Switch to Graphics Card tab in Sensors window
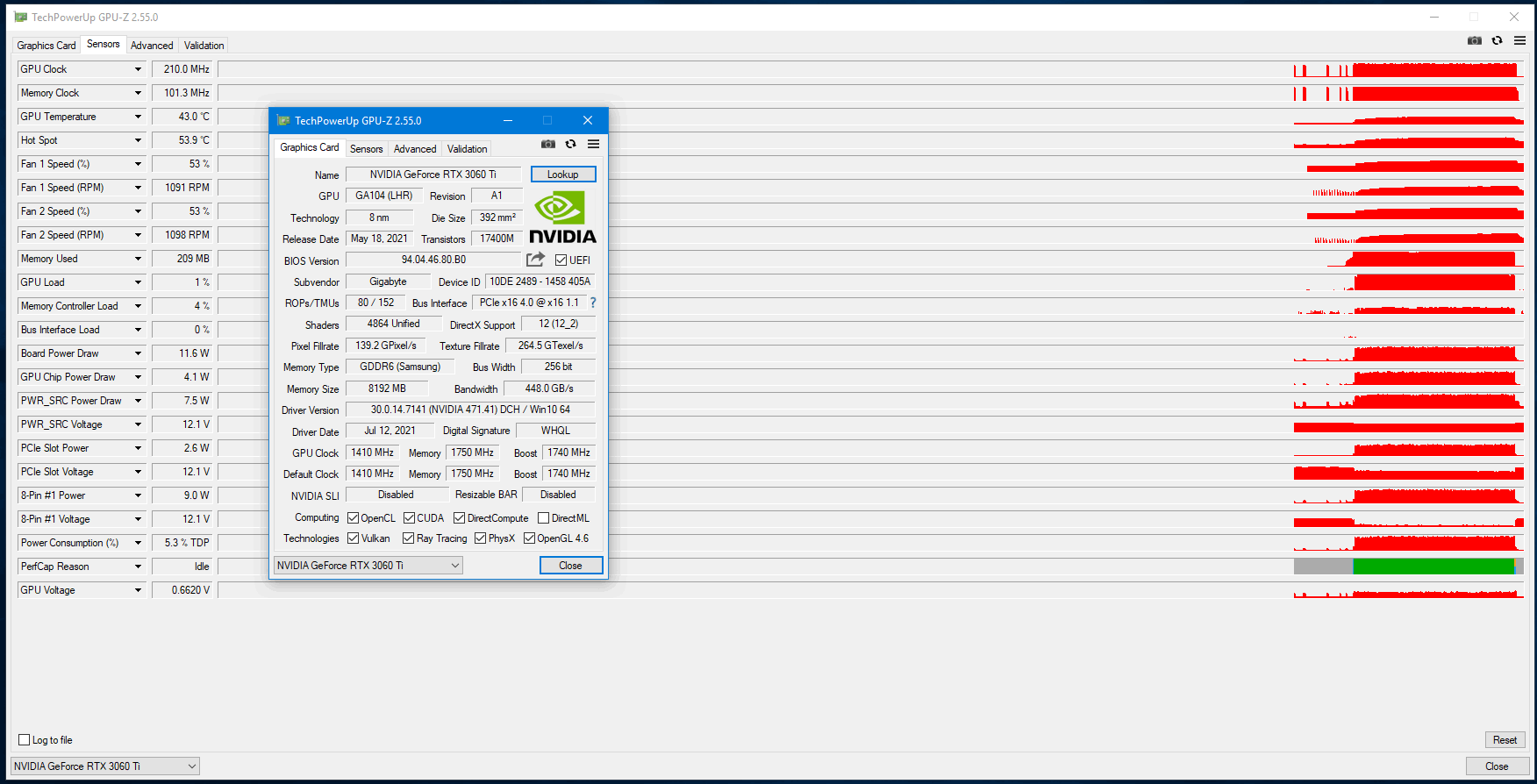The height and width of the screenshot is (784, 1537). point(46,46)
